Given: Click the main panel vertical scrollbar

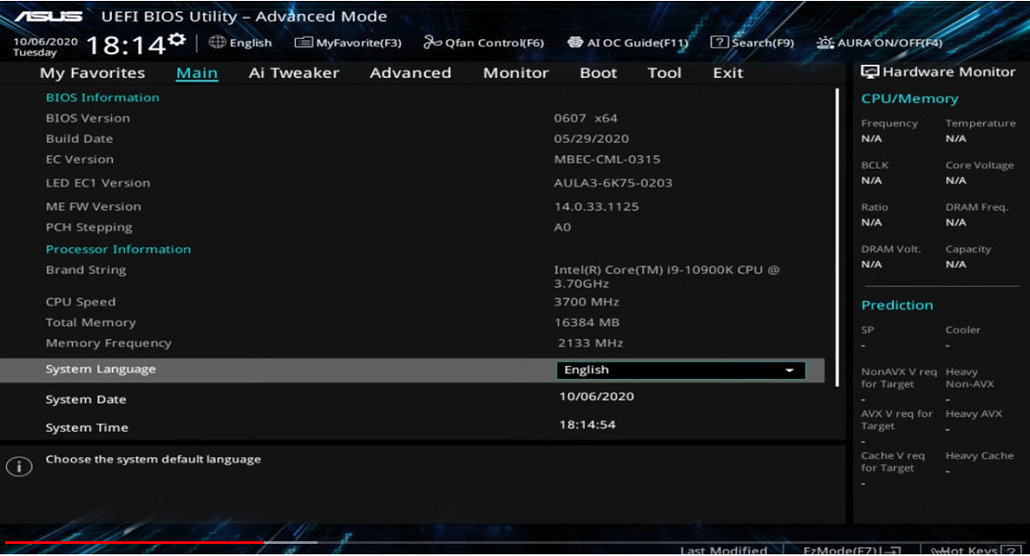Looking at the screenshot, I should (837, 237).
